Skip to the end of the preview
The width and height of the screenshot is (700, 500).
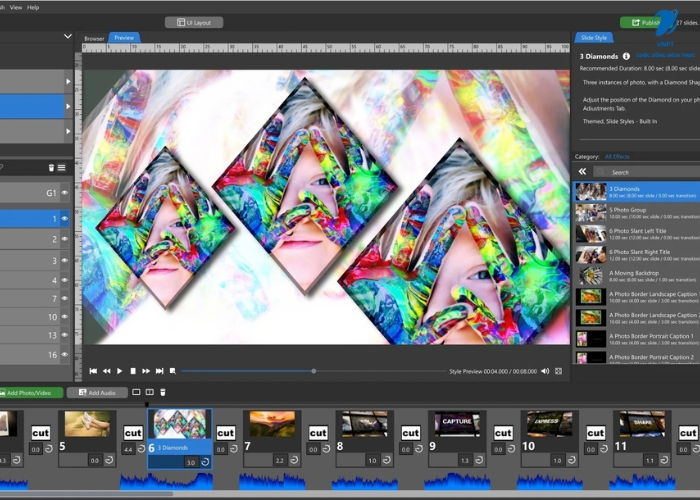click(x=159, y=371)
